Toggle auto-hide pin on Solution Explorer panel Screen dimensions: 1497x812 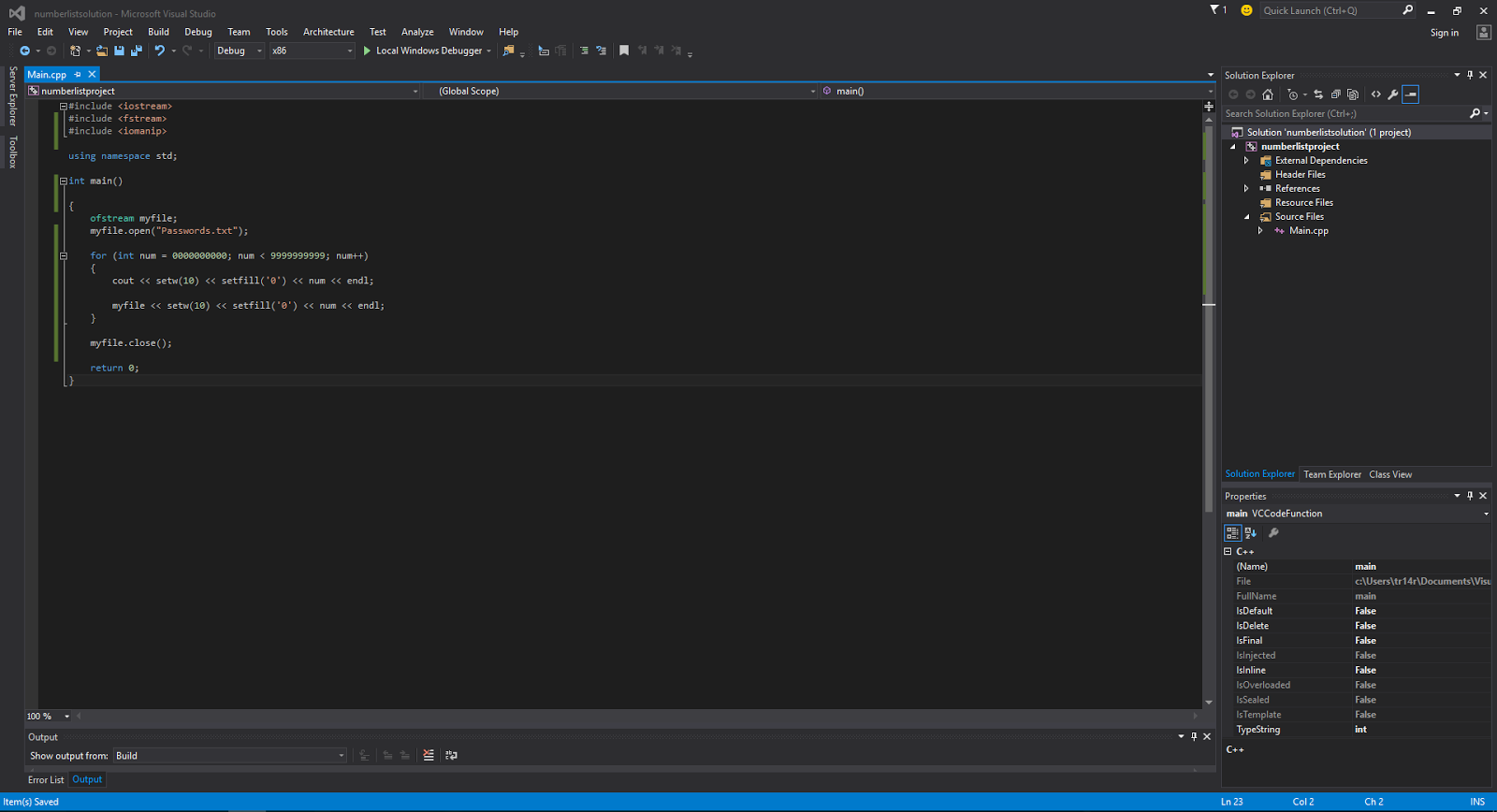point(1470,75)
